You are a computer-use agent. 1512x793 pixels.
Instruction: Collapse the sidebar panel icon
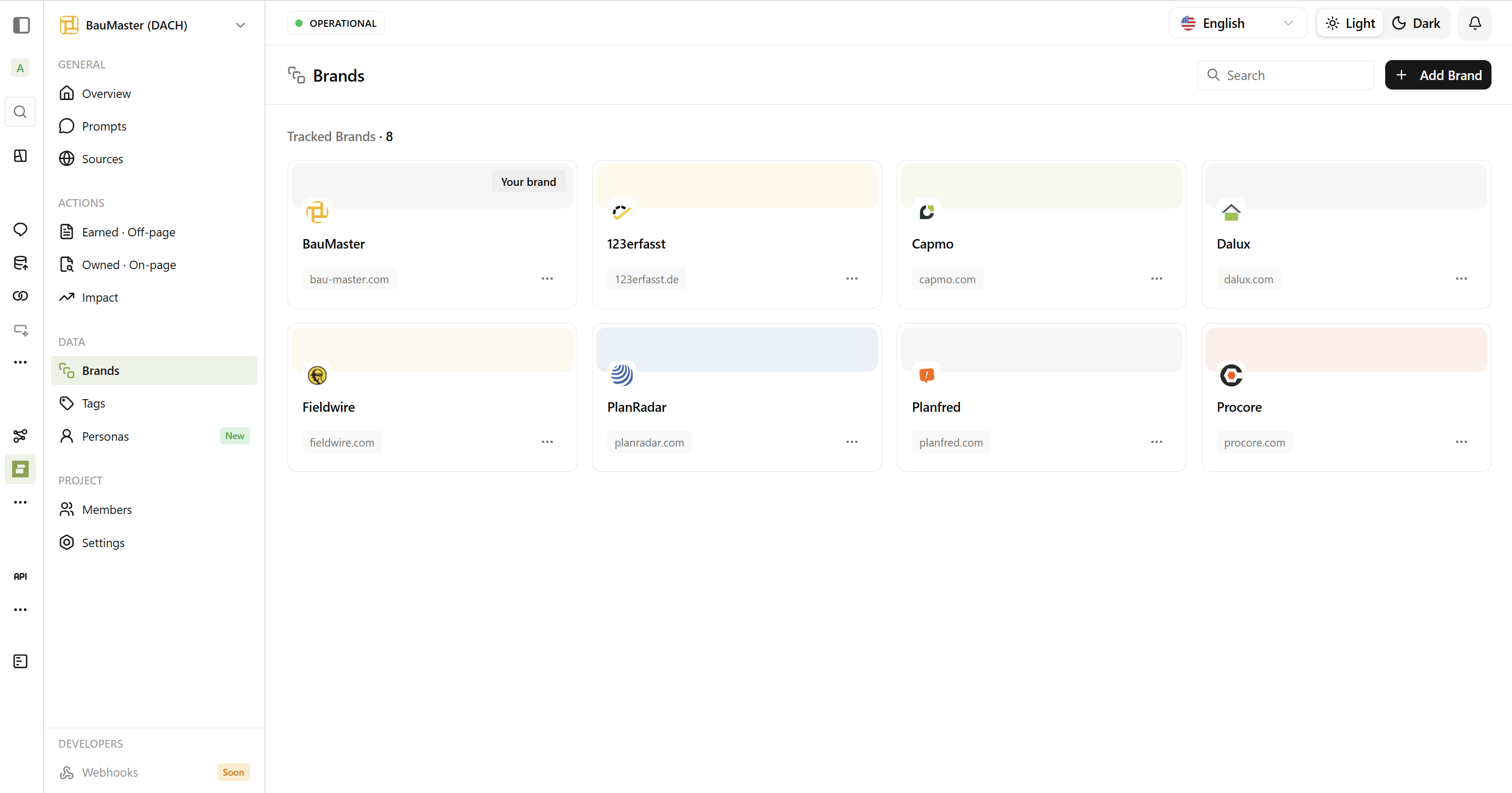[21, 25]
